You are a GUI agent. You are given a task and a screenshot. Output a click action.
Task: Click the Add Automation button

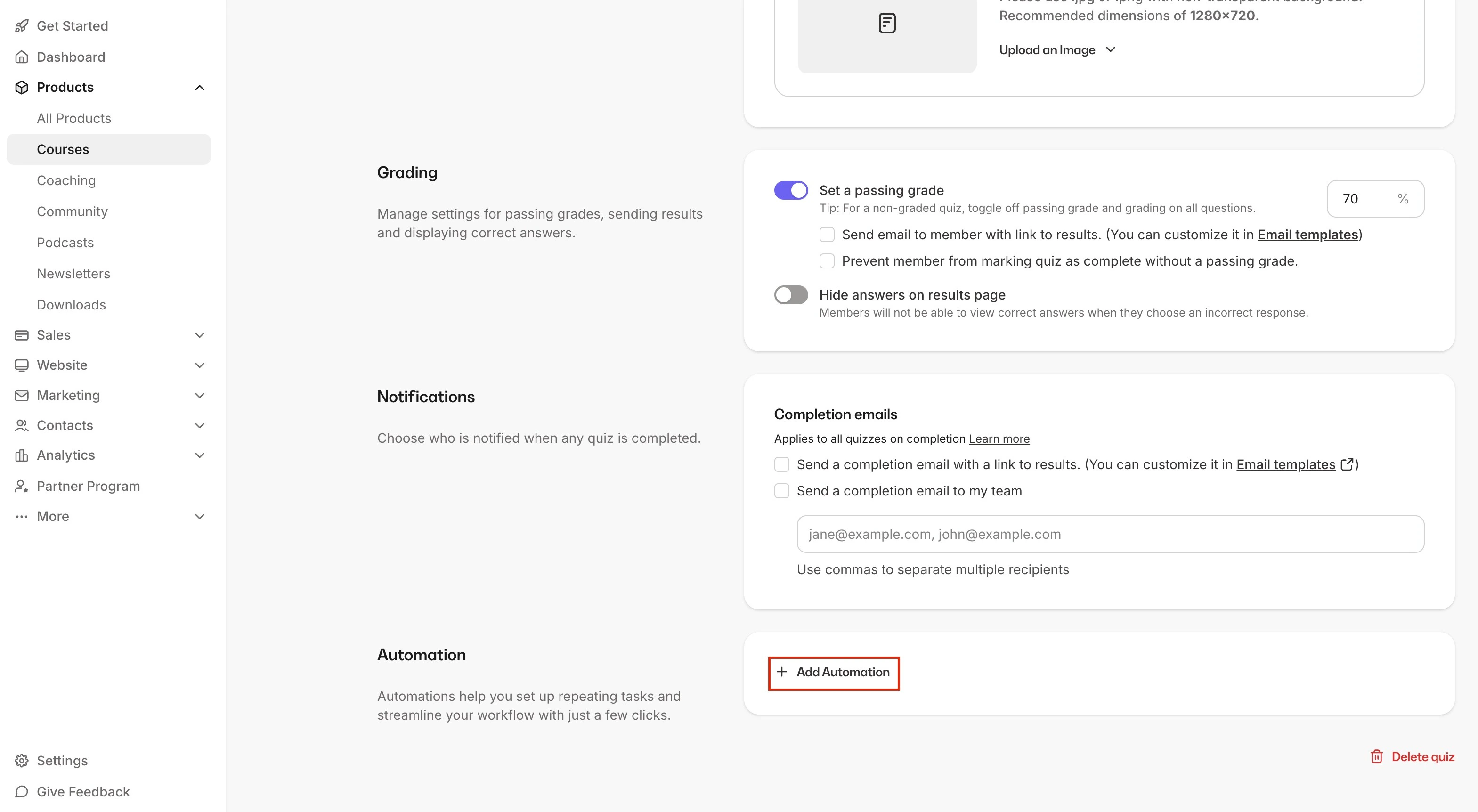[x=834, y=672]
